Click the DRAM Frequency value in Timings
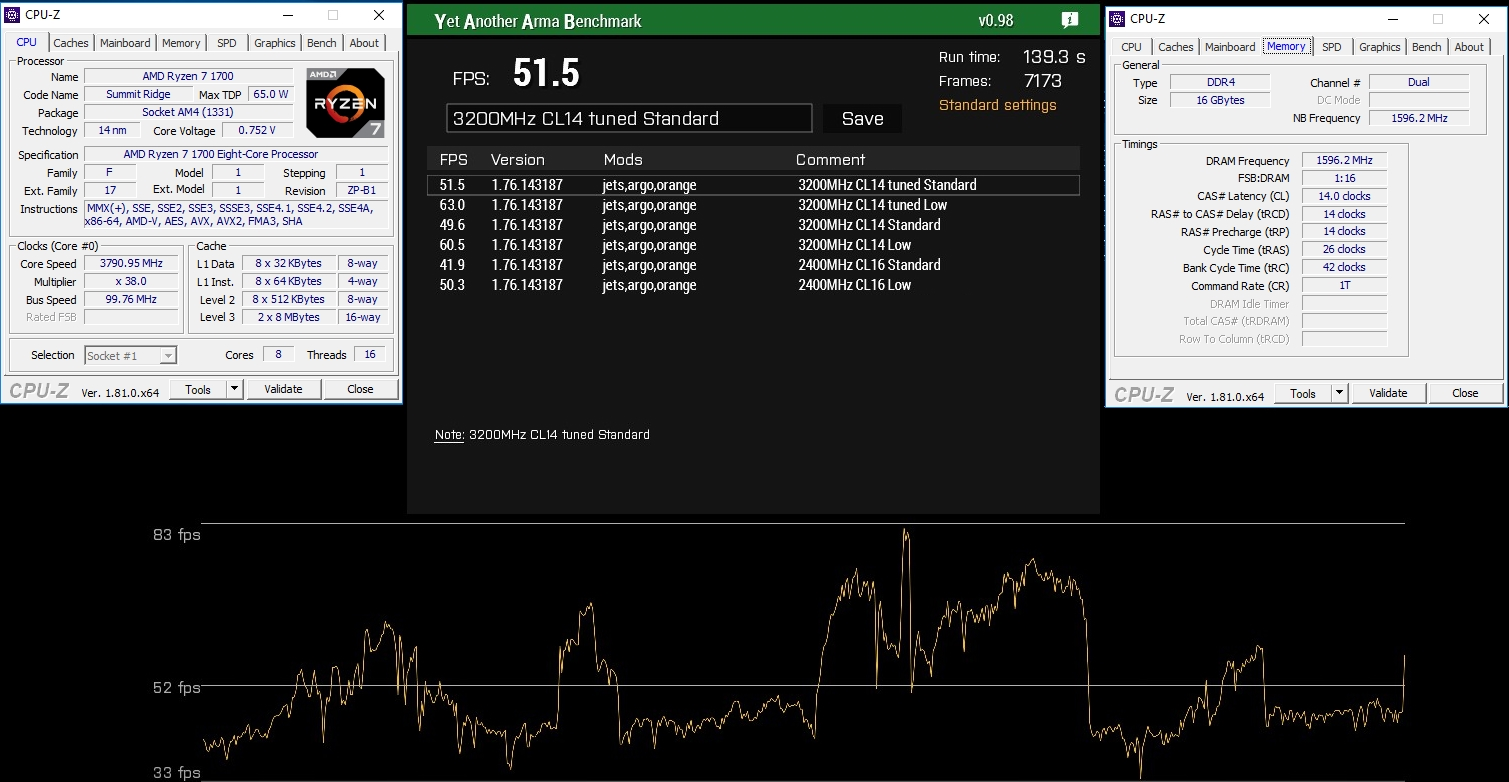 [1344, 161]
